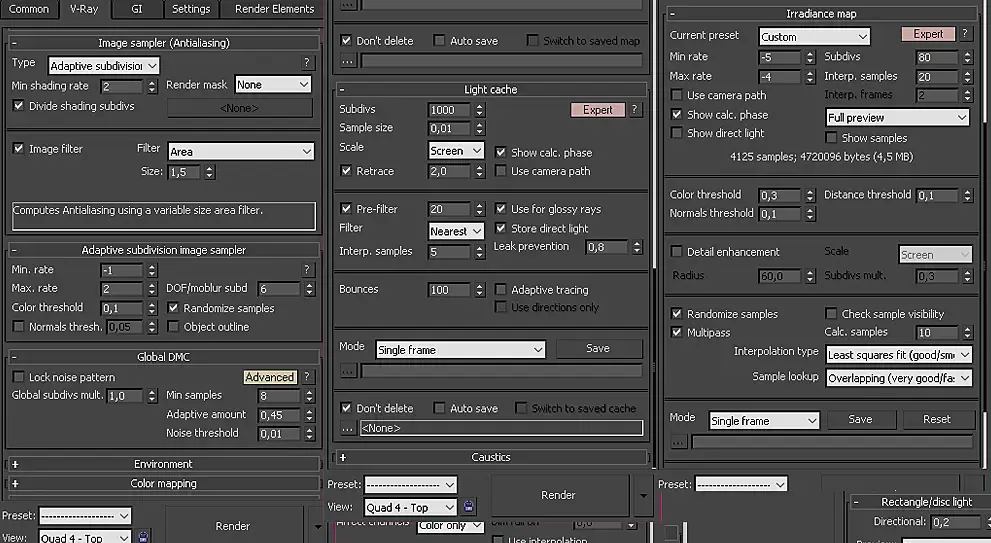Enable Adaptive tracing checkbox
Viewport: 991px width, 543px height.
(501, 290)
